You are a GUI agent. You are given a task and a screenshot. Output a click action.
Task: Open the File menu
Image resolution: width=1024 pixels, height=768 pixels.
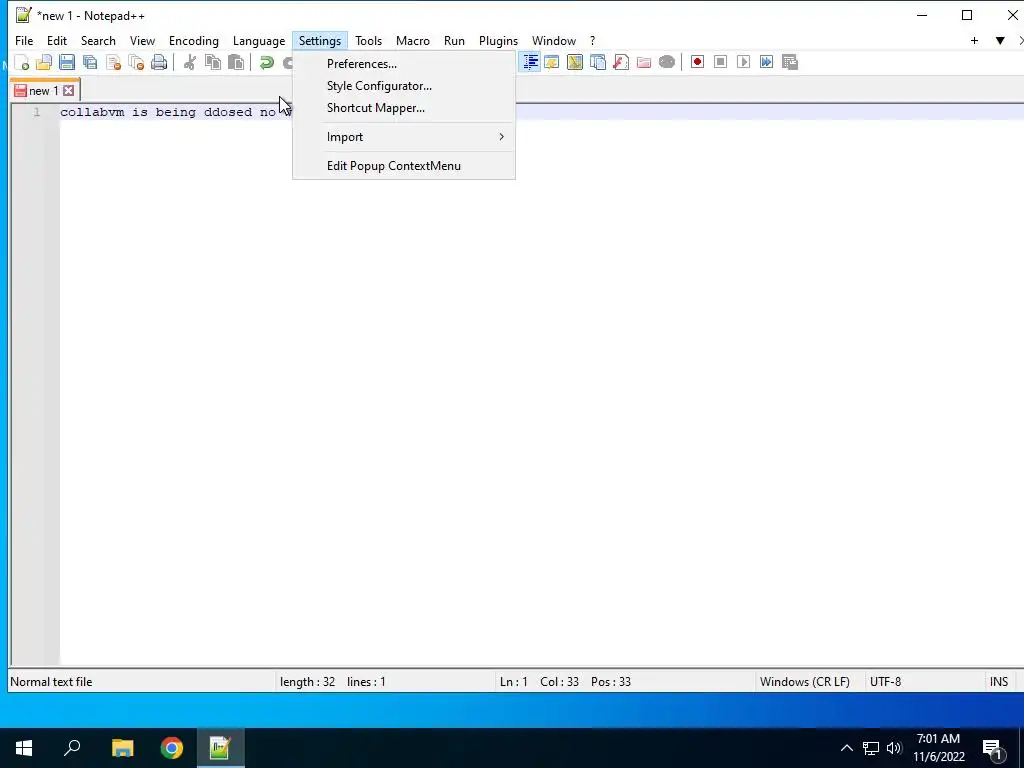coord(24,40)
